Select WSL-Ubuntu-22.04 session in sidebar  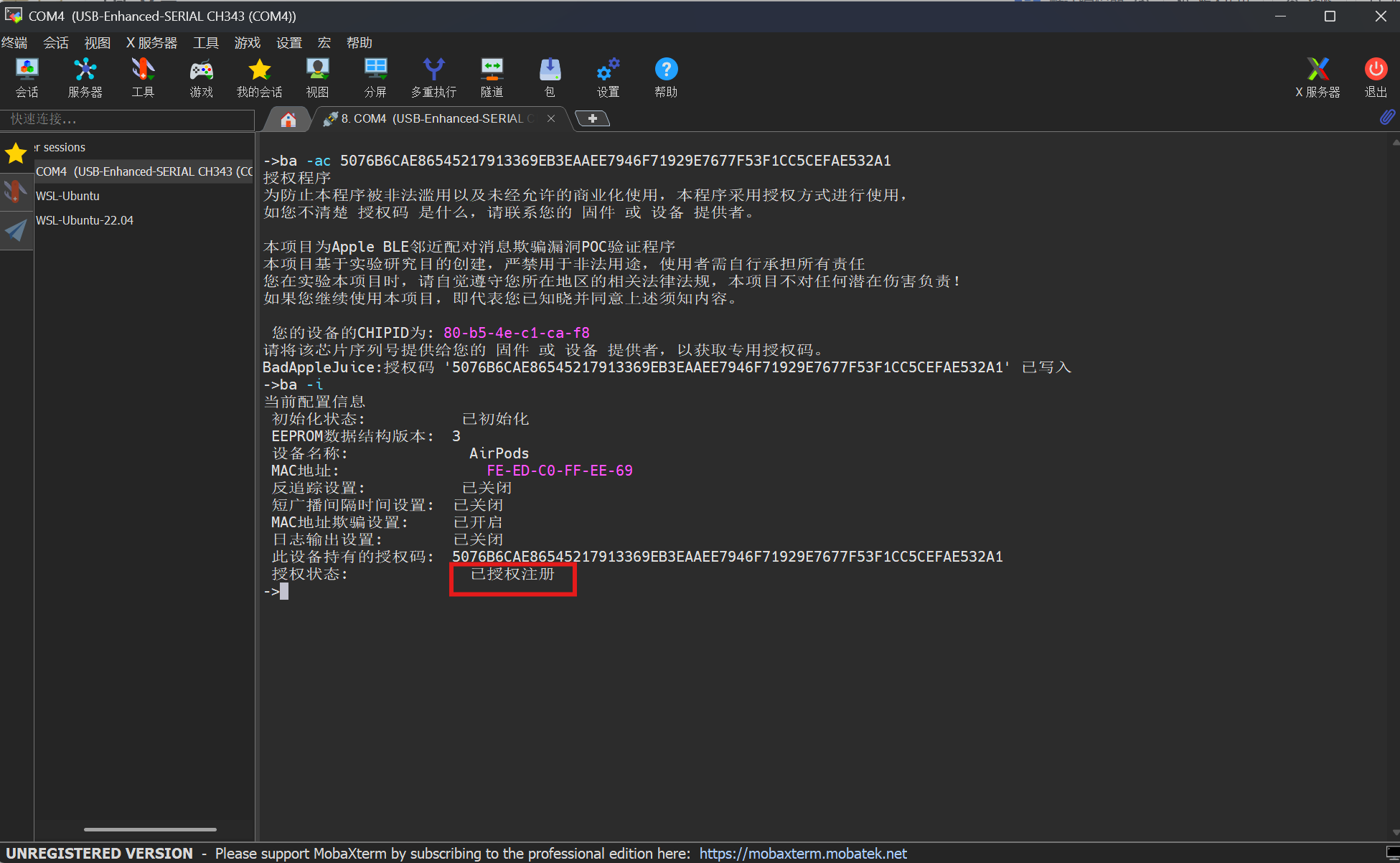[x=85, y=220]
